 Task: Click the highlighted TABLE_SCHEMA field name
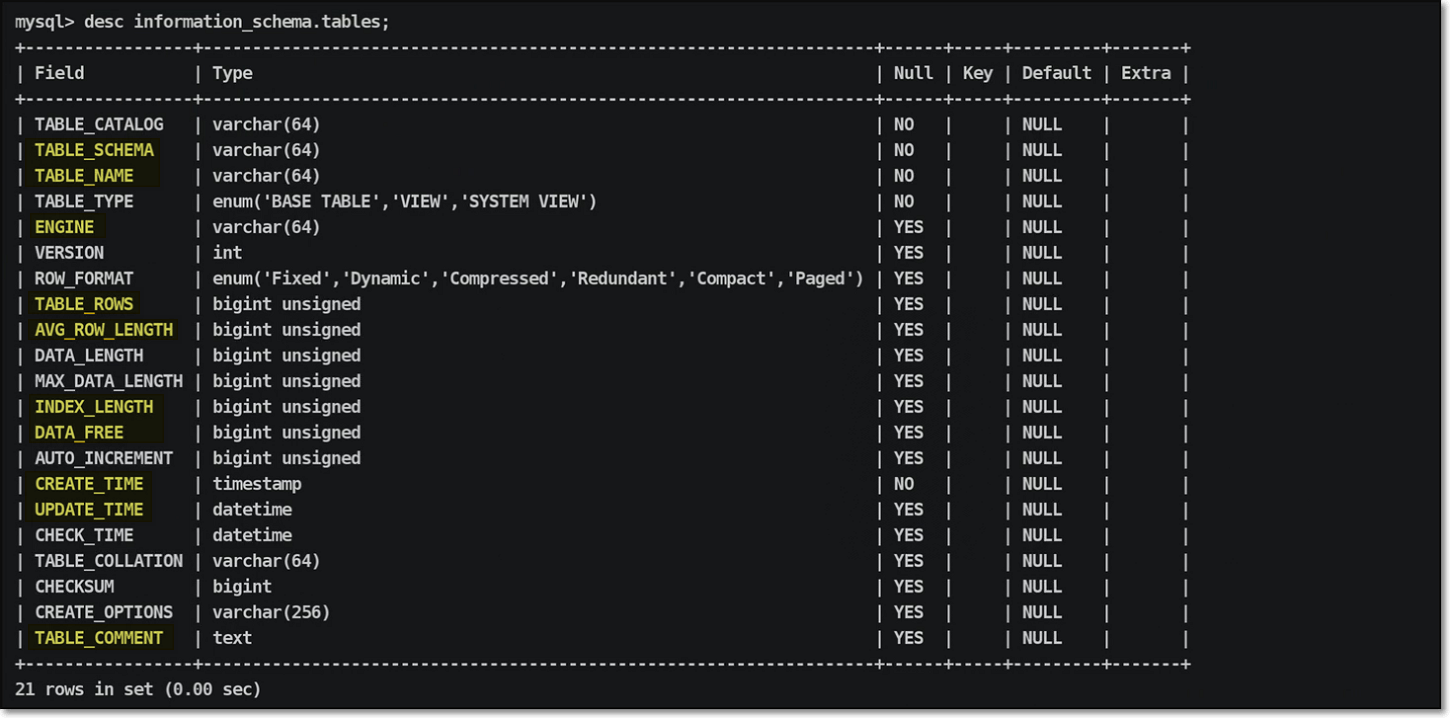pyautogui.click(x=94, y=150)
